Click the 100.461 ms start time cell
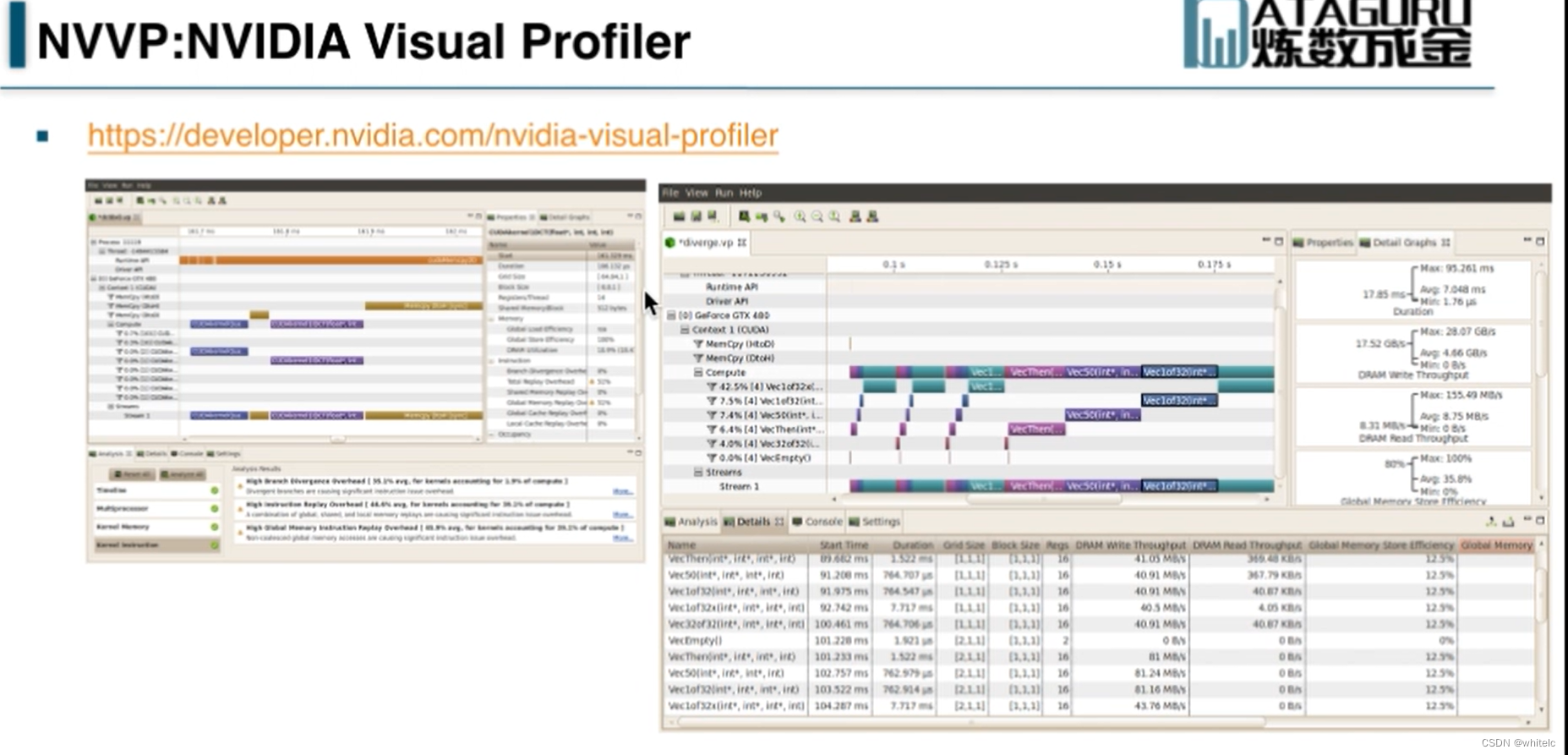This screenshot has height=755, width=1568. tap(840, 624)
